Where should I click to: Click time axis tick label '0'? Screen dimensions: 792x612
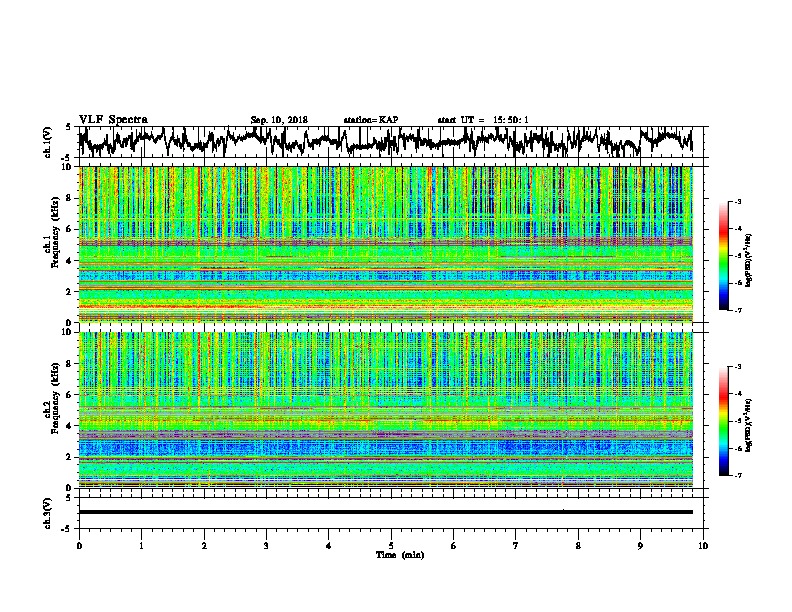tap(79, 546)
